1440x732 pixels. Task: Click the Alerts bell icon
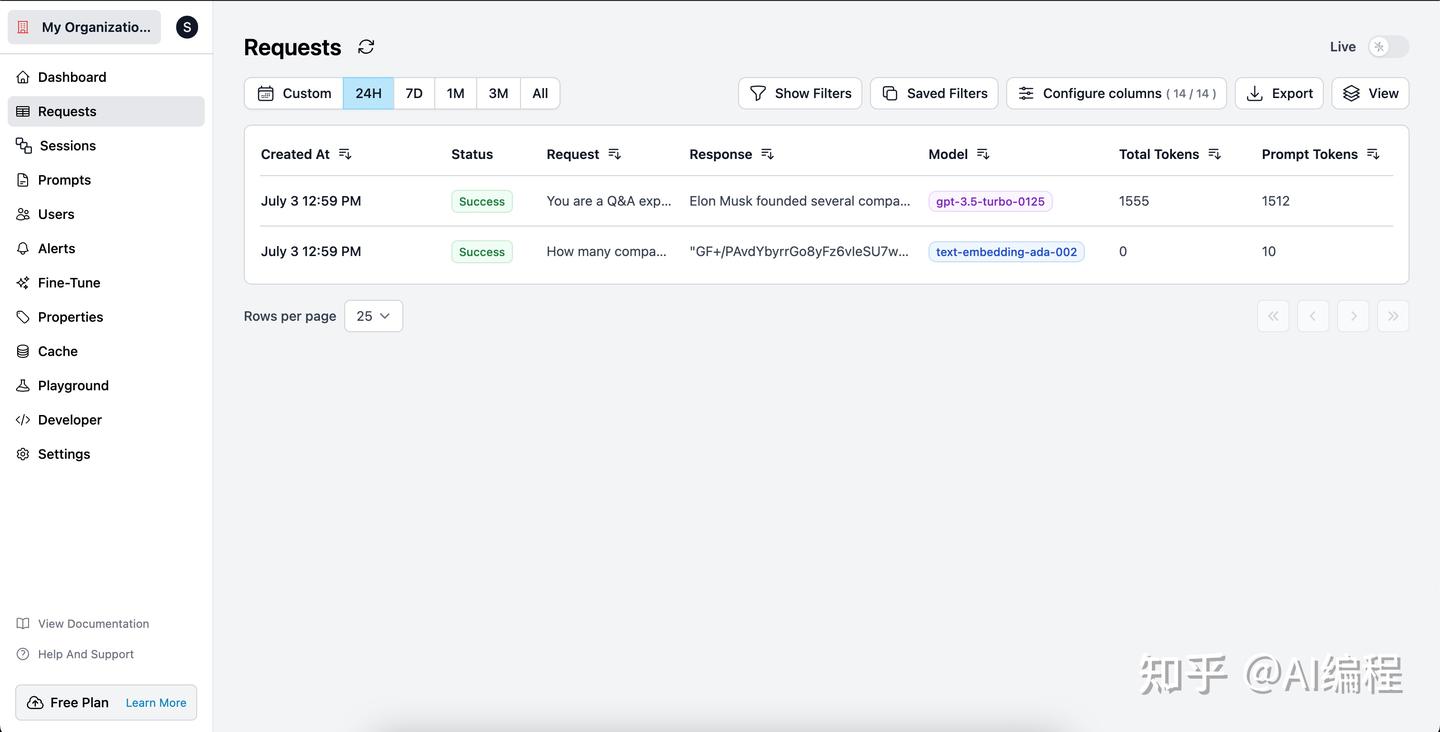point(21,248)
